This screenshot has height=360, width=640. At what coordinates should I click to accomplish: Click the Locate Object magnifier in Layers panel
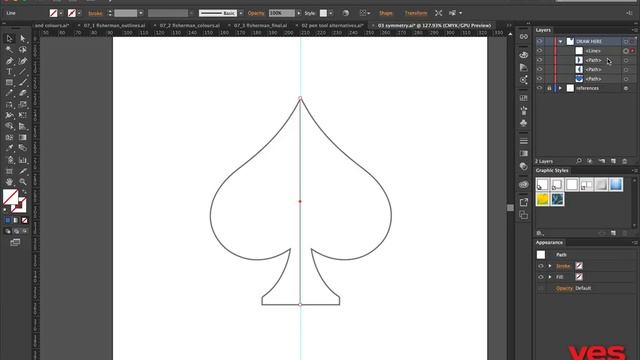[x=579, y=161]
